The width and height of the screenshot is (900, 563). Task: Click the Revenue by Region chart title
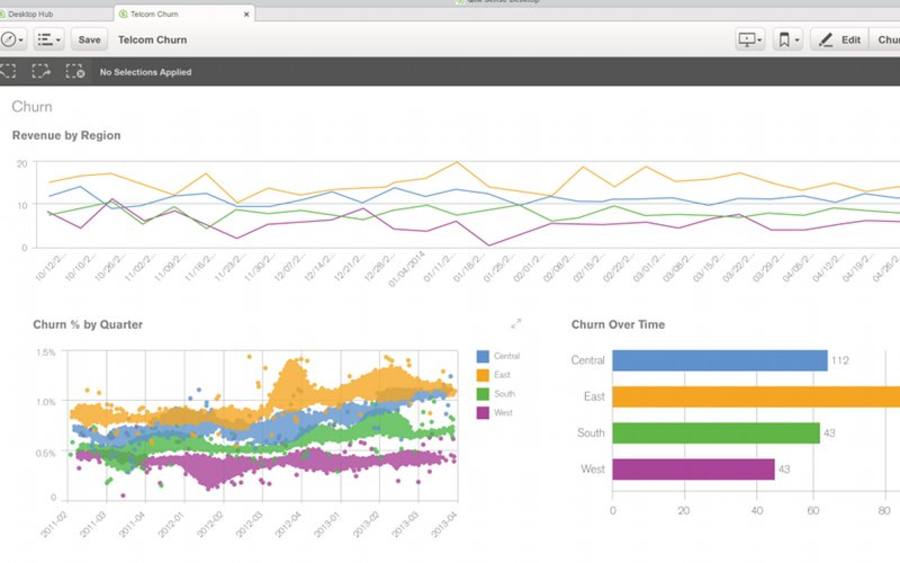coord(67,135)
